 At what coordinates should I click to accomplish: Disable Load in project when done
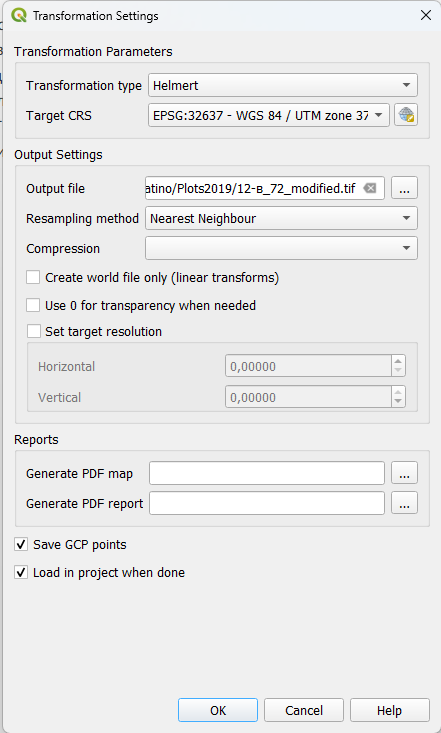pyautogui.click(x=21, y=572)
